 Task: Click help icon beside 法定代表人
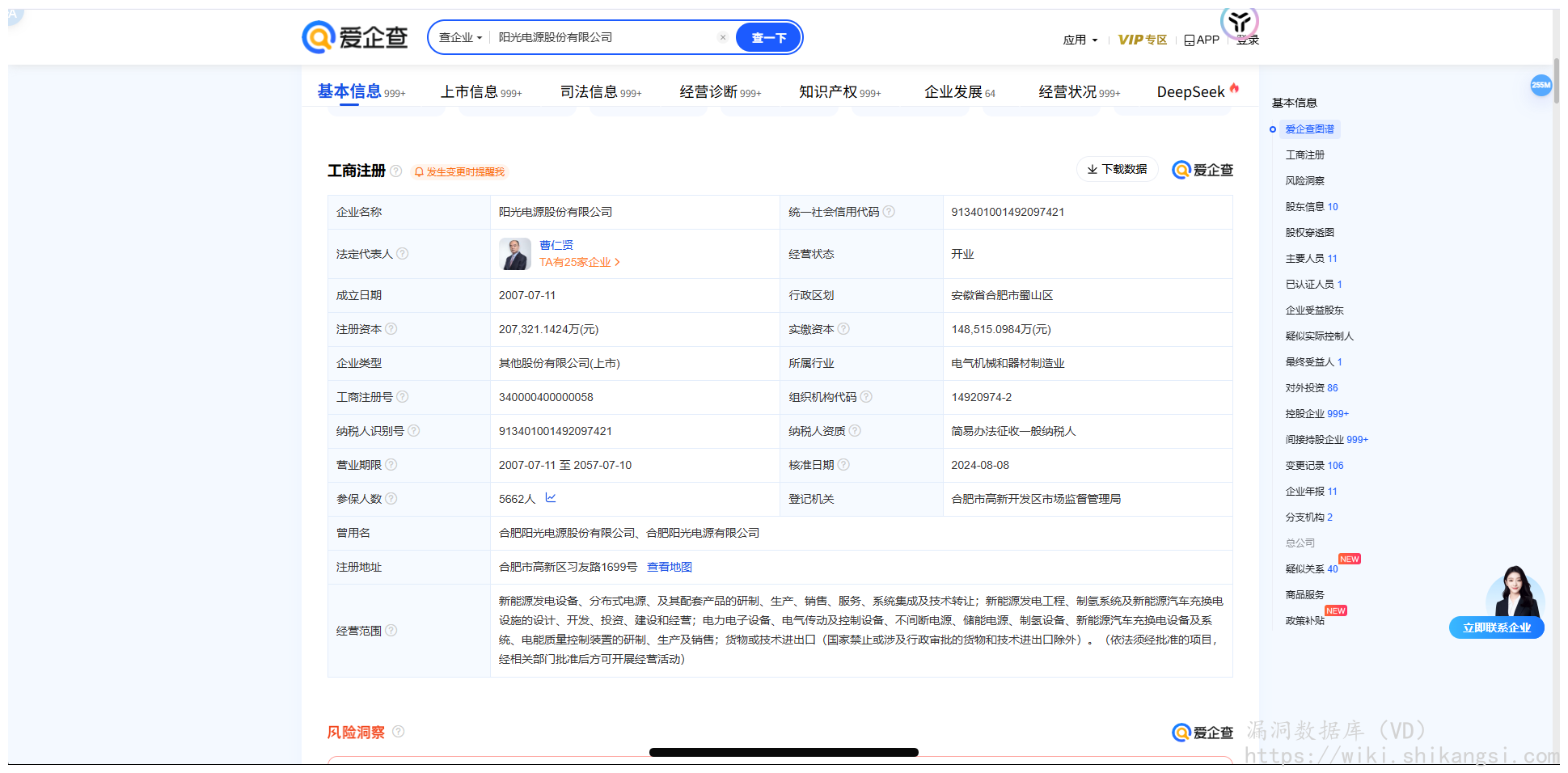[x=402, y=253]
